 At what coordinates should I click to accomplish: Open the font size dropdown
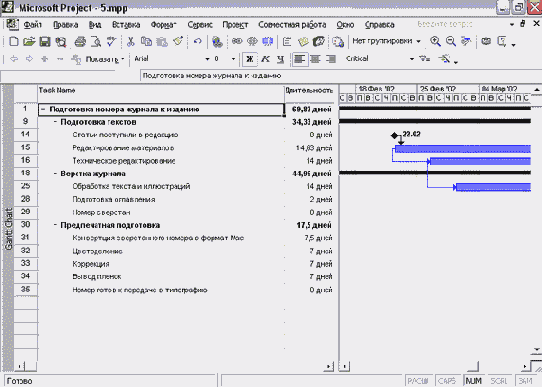pos(233,59)
